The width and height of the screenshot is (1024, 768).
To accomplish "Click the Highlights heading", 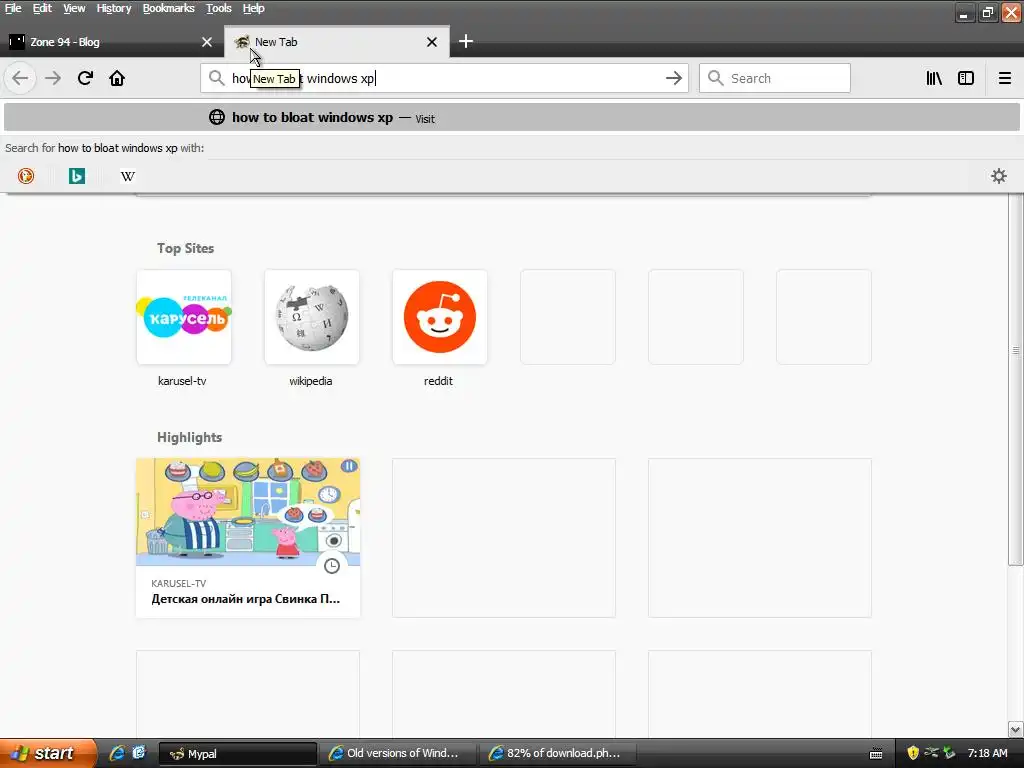I will pyautogui.click(x=189, y=437).
